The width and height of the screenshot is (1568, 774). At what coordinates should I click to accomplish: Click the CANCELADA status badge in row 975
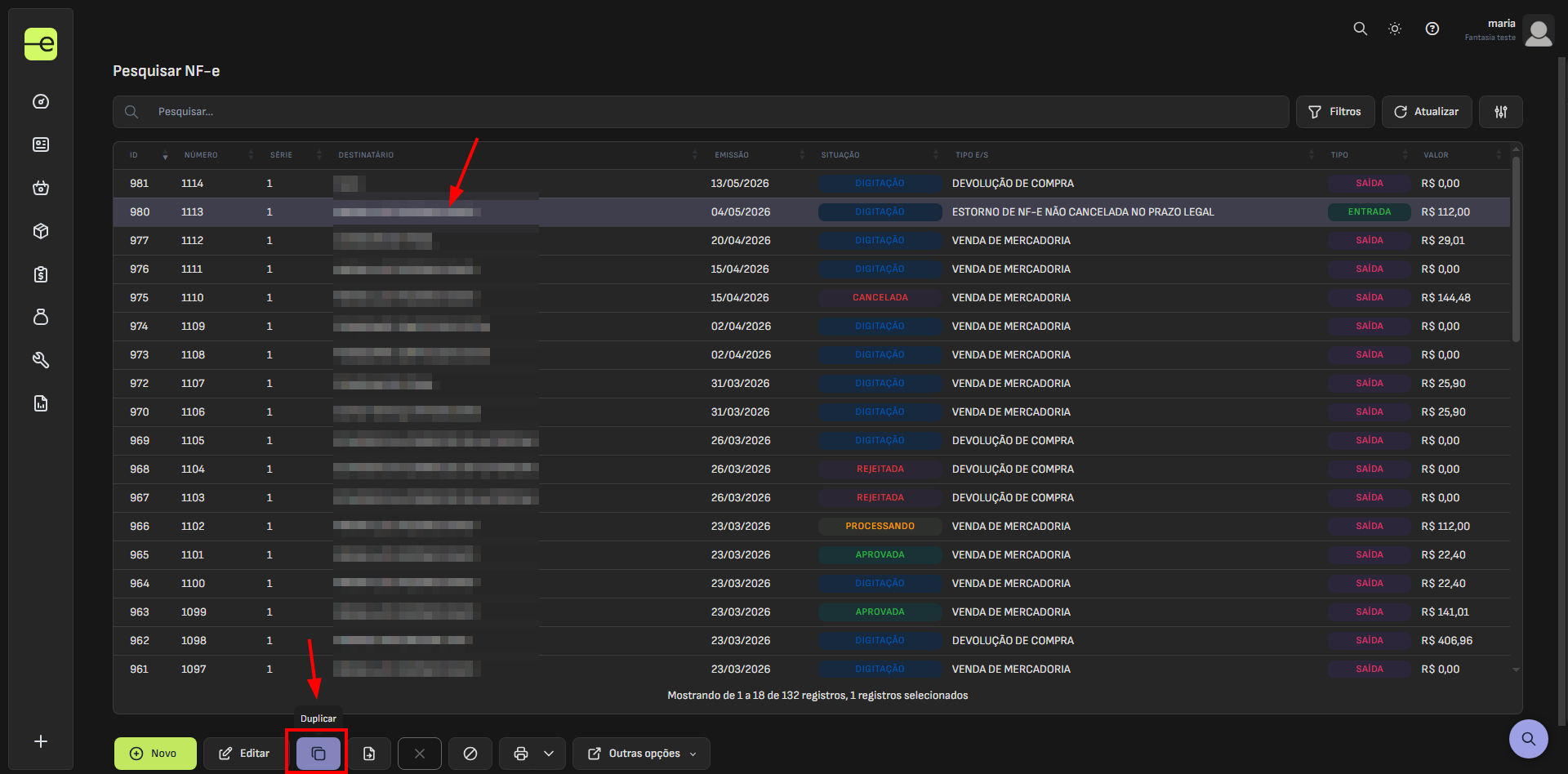pyautogui.click(x=880, y=298)
